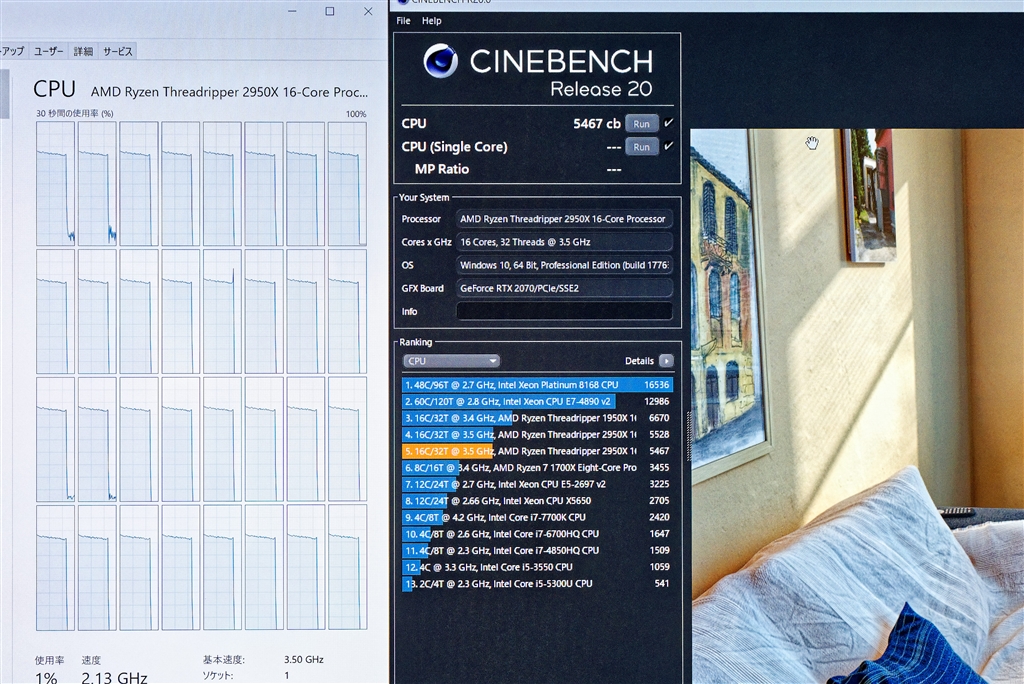Toggle the checkbox beside the CPU test
Viewport: 1024px width, 684px height.
(668, 123)
